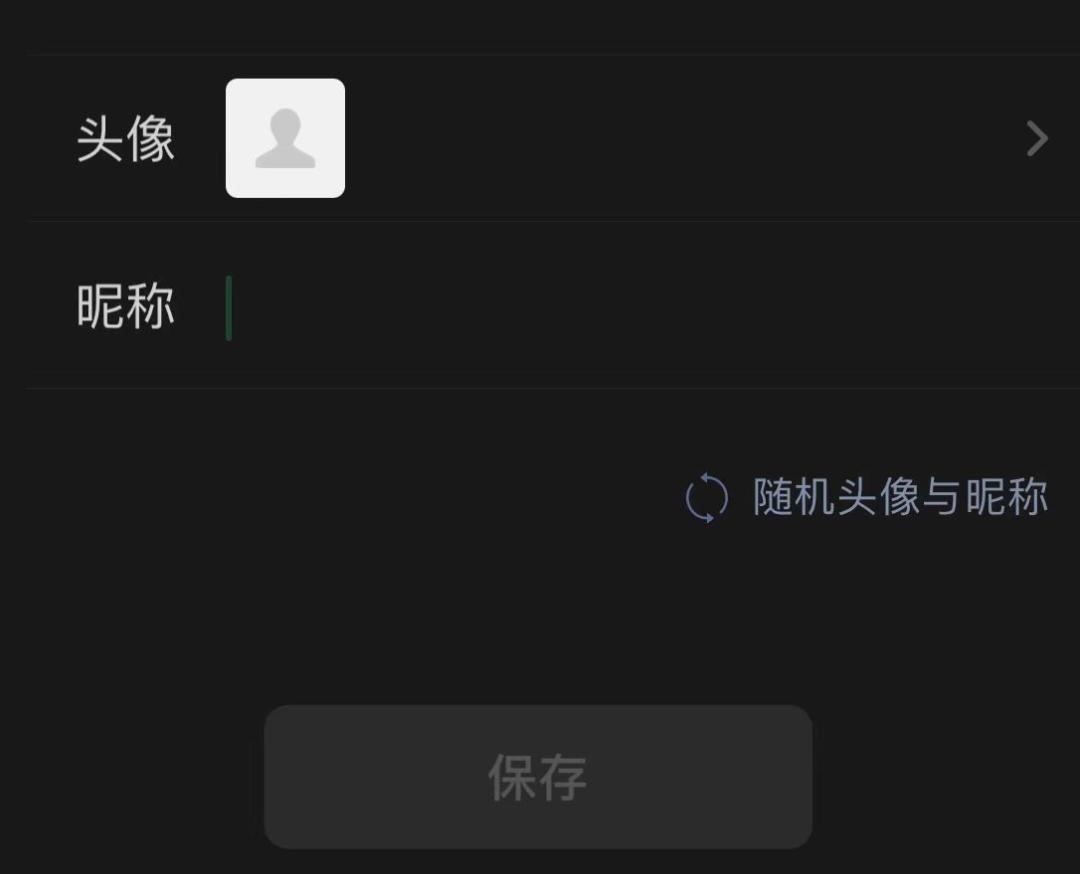Place cursor at the green text caret
Screen dimensions: 1080x874
[229, 308]
